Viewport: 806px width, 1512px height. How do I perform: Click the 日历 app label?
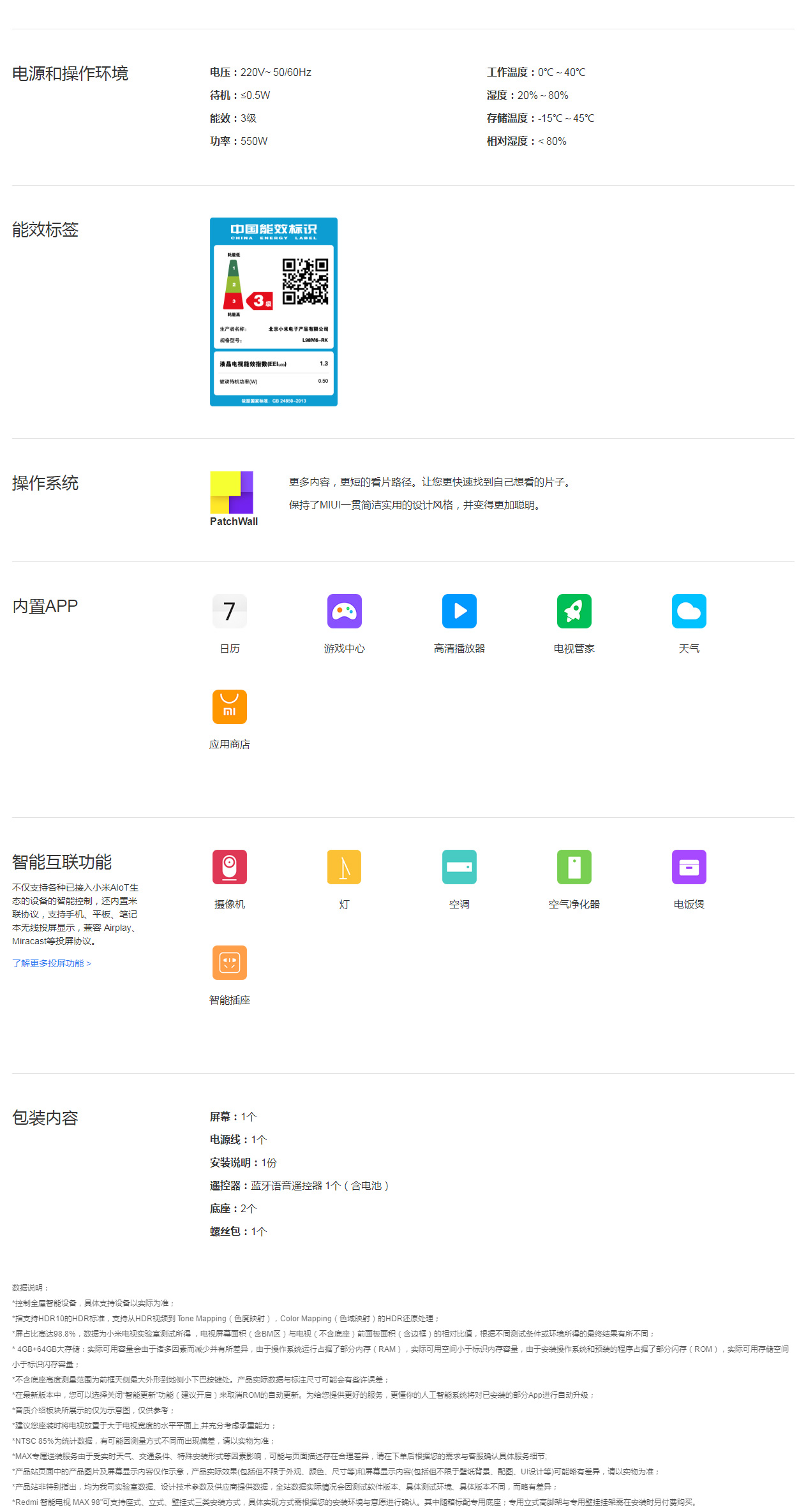tap(230, 648)
